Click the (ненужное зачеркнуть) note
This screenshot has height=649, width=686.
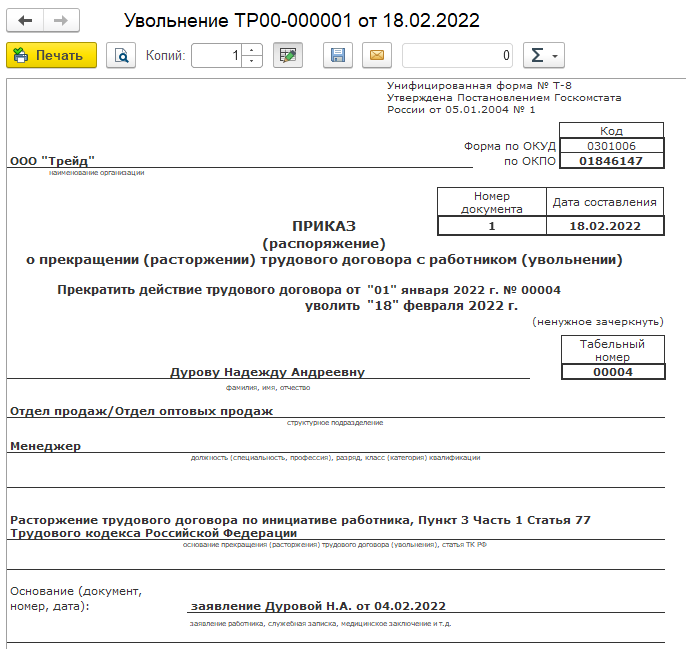pyautogui.click(x=598, y=322)
